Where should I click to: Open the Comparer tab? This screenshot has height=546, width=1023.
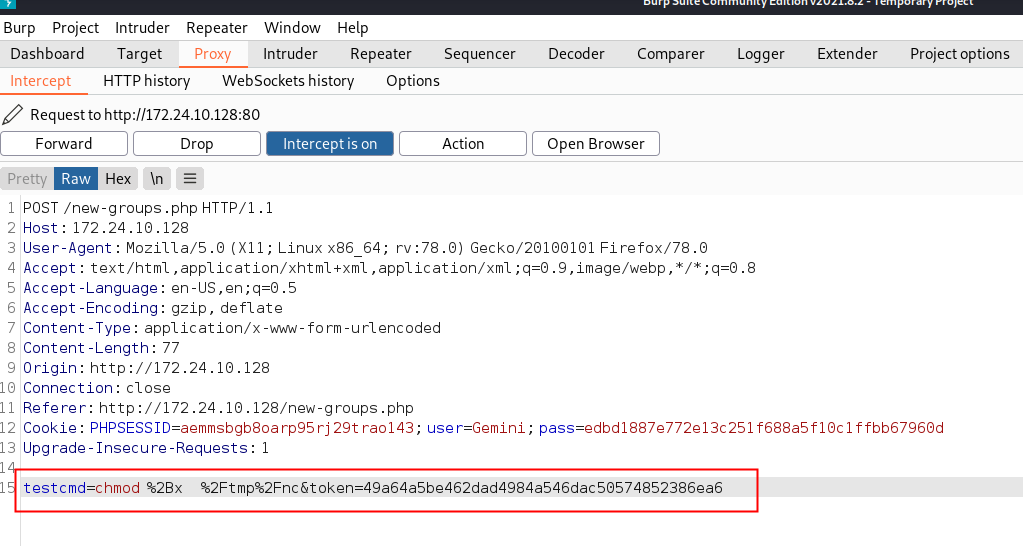(671, 54)
